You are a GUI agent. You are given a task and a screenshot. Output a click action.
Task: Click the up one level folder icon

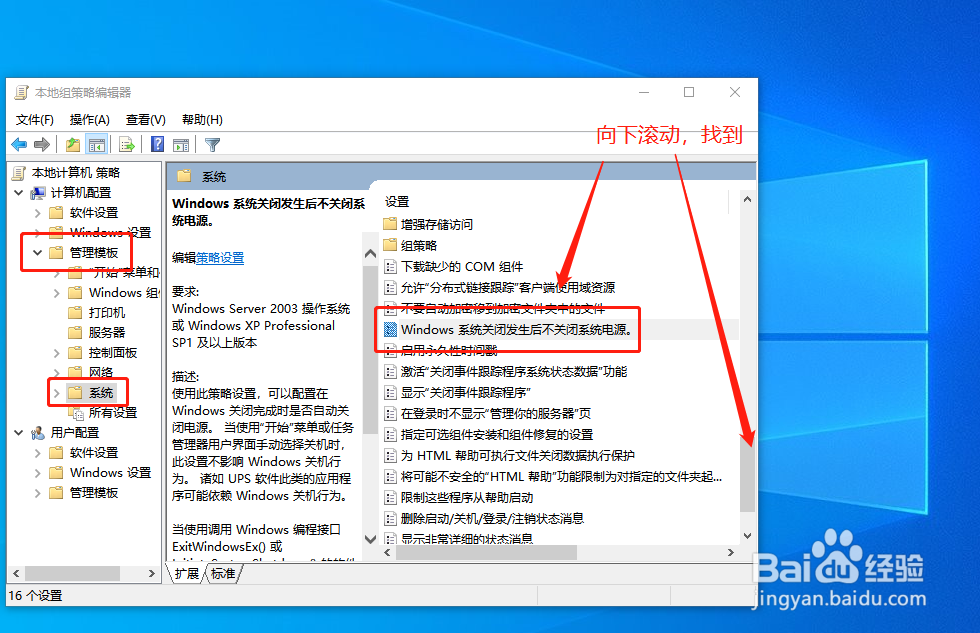[72, 143]
